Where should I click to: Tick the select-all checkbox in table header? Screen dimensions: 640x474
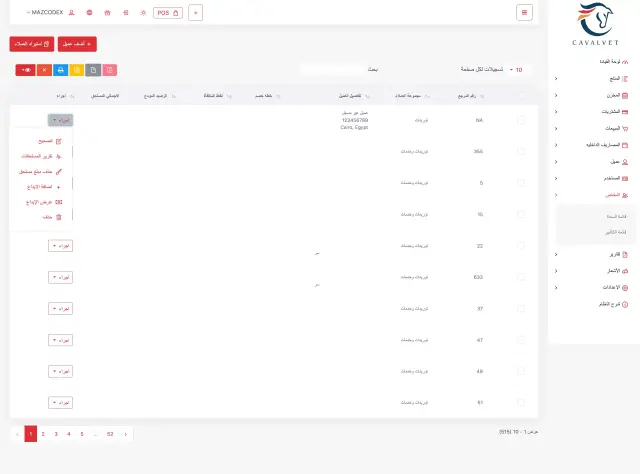[x=521, y=96]
